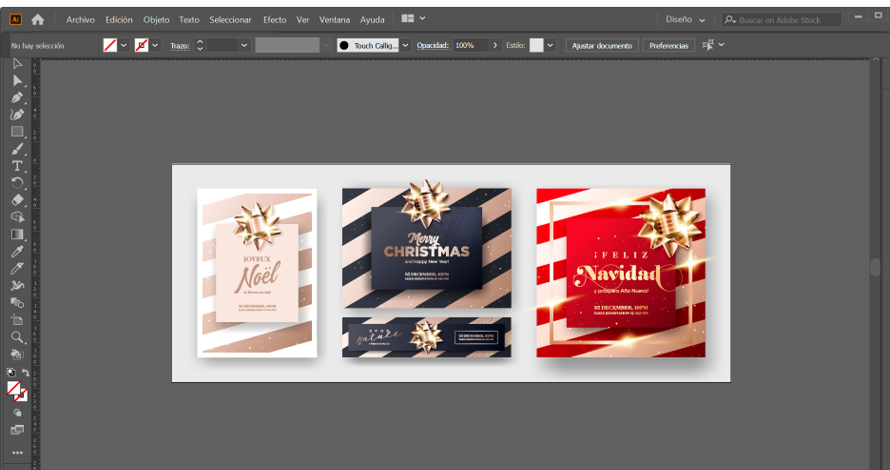Click the fill swatch in control bar

[x=110, y=45]
